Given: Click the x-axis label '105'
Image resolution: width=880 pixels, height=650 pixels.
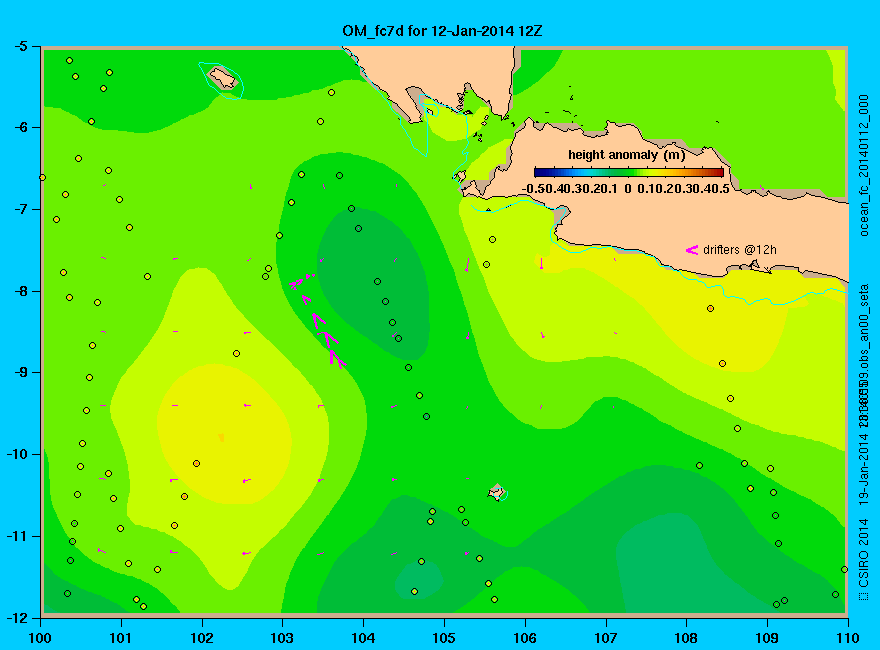Looking at the screenshot, I should pyautogui.click(x=444, y=638).
